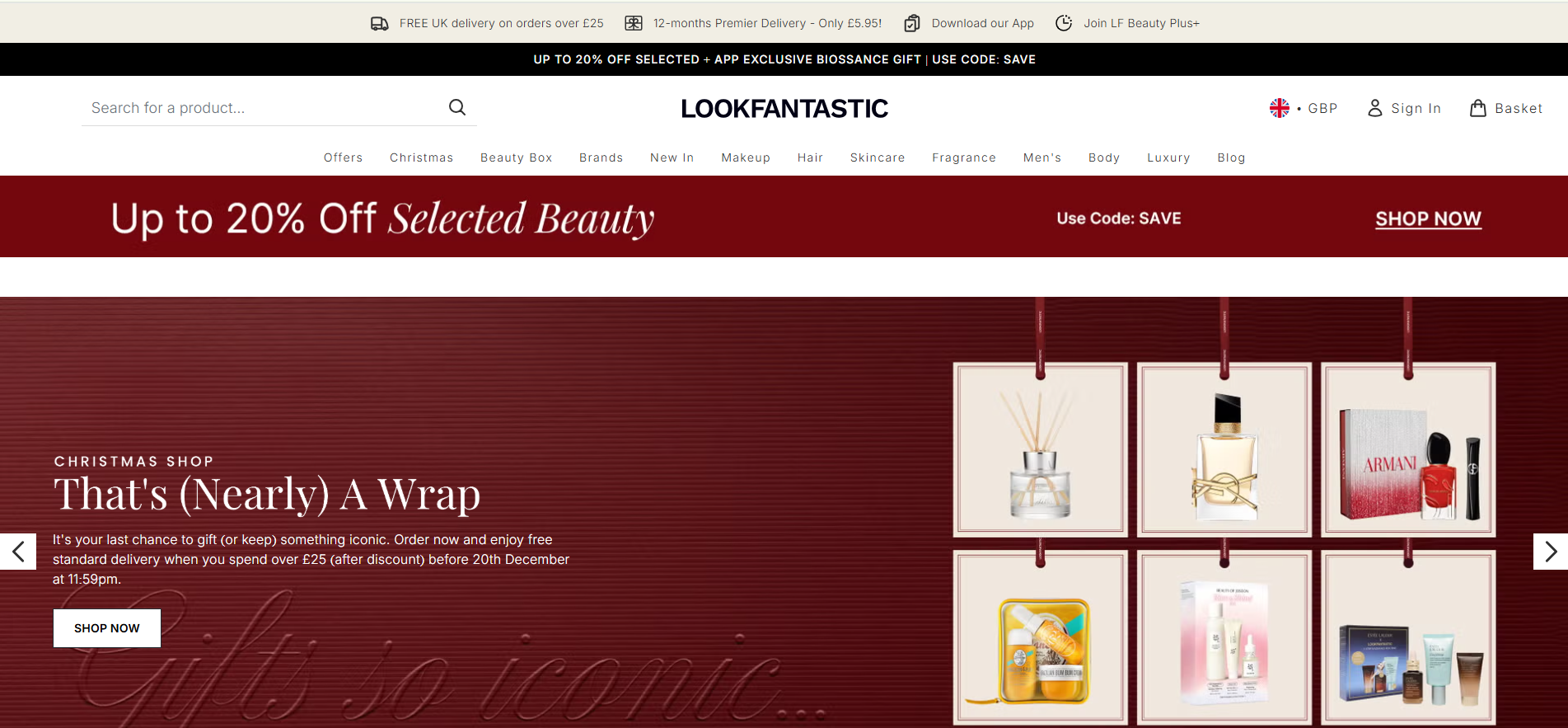Open the GBP currency and country selector
This screenshot has height=728, width=1568.
point(1304,108)
